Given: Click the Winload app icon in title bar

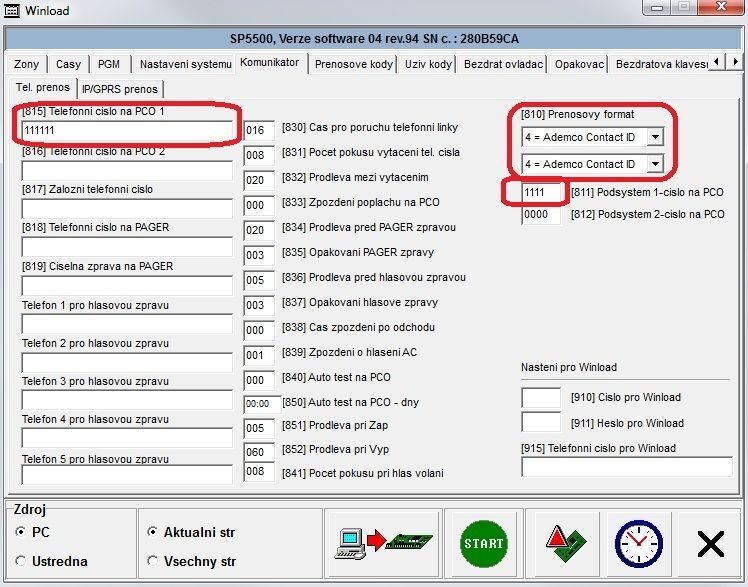Looking at the screenshot, I should coord(12,11).
